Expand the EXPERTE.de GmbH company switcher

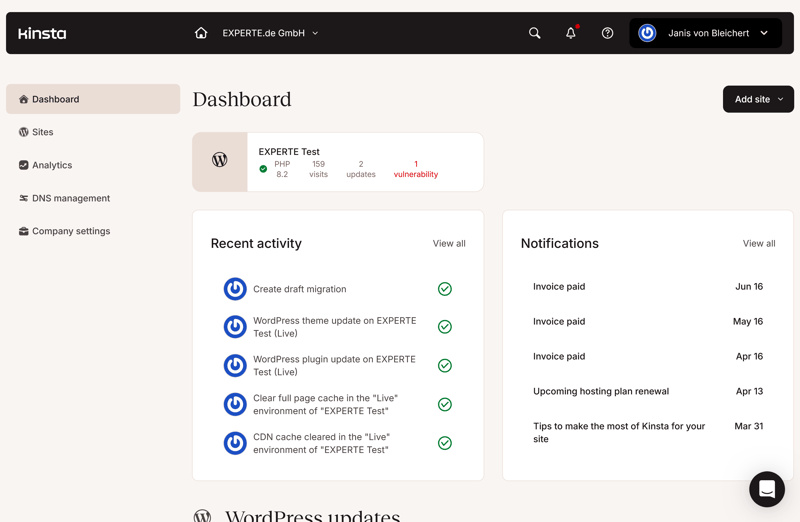click(x=270, y=33)
